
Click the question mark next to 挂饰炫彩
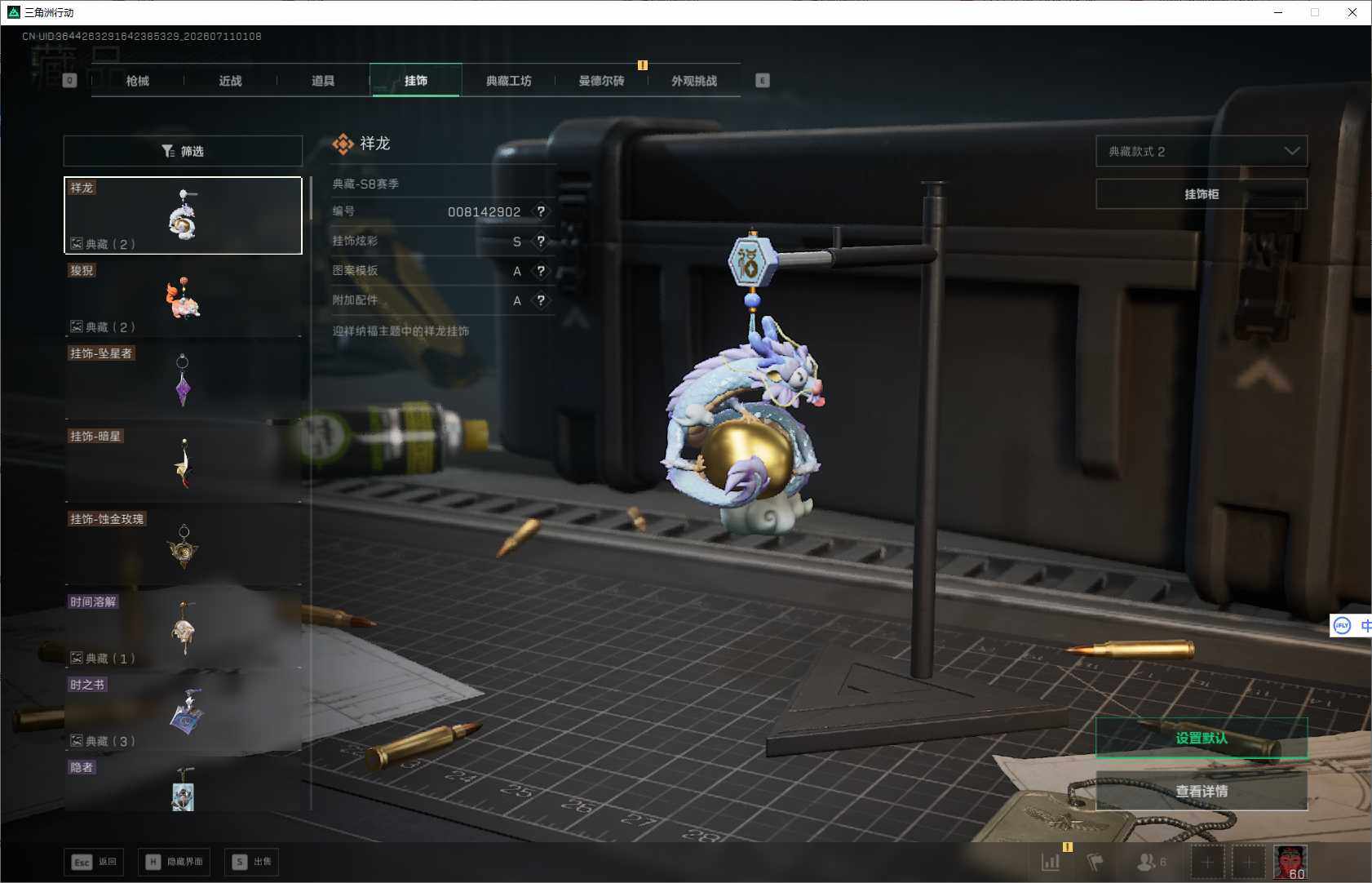pos(541,241)
